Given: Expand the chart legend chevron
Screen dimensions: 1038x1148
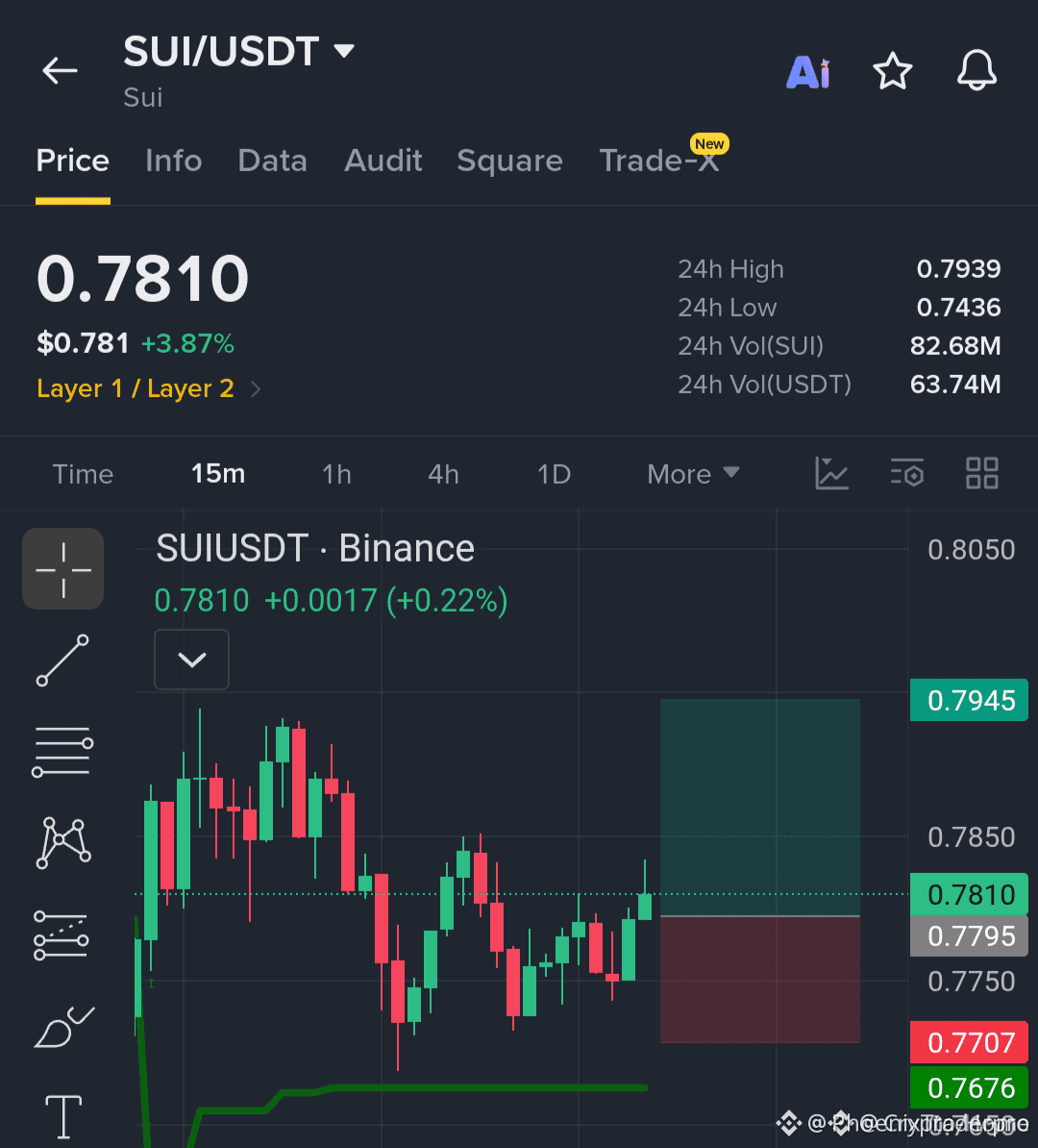Looking at the screenshot, I should click(x=192, y=660).
